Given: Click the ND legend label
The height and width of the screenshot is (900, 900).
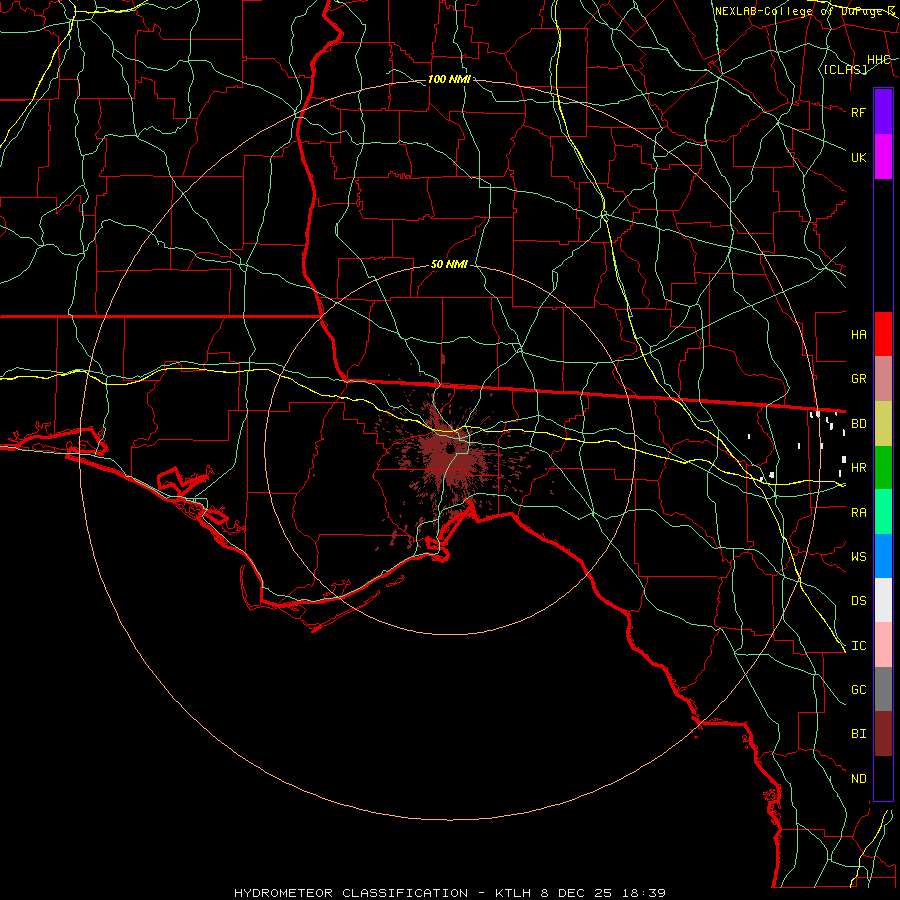Looking at the screenshot, I should coord(858,779).
